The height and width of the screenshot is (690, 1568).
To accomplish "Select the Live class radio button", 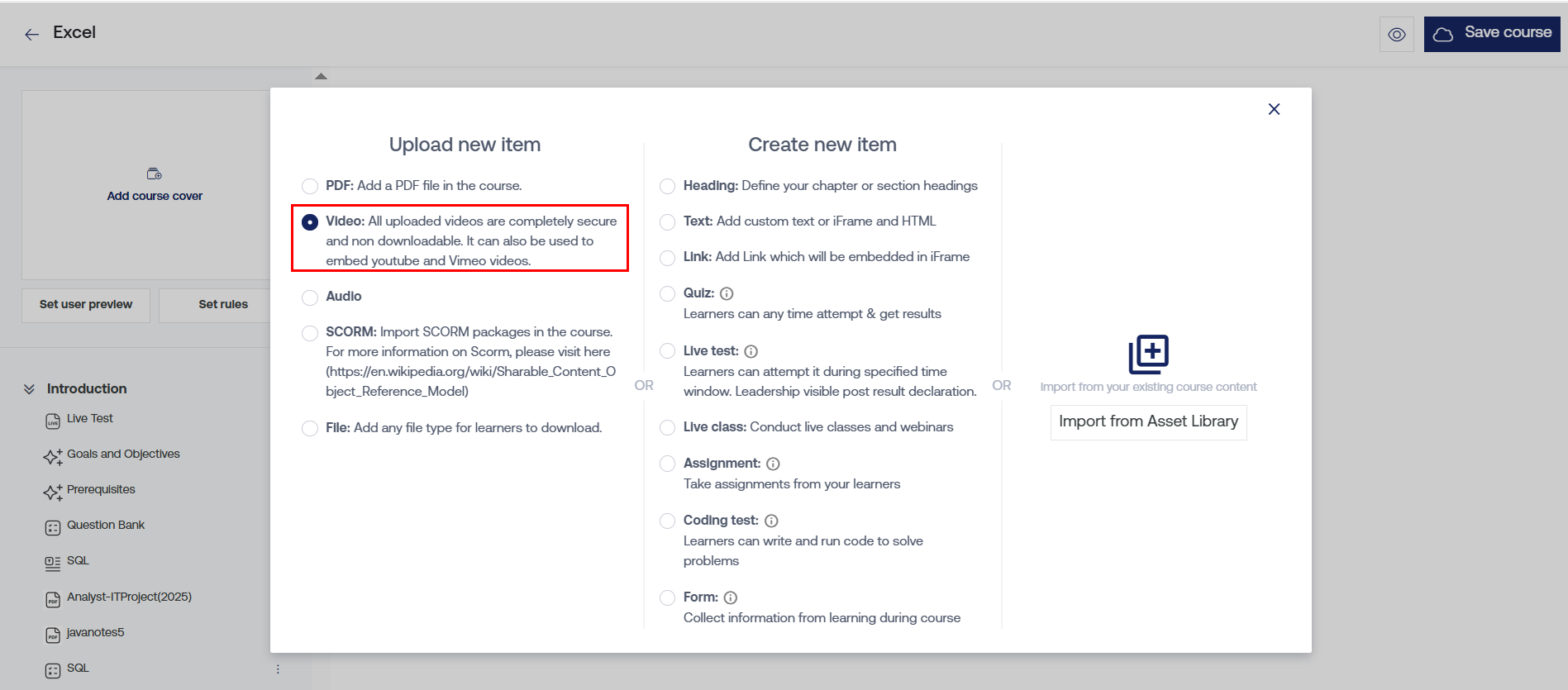I will (667, 427).
